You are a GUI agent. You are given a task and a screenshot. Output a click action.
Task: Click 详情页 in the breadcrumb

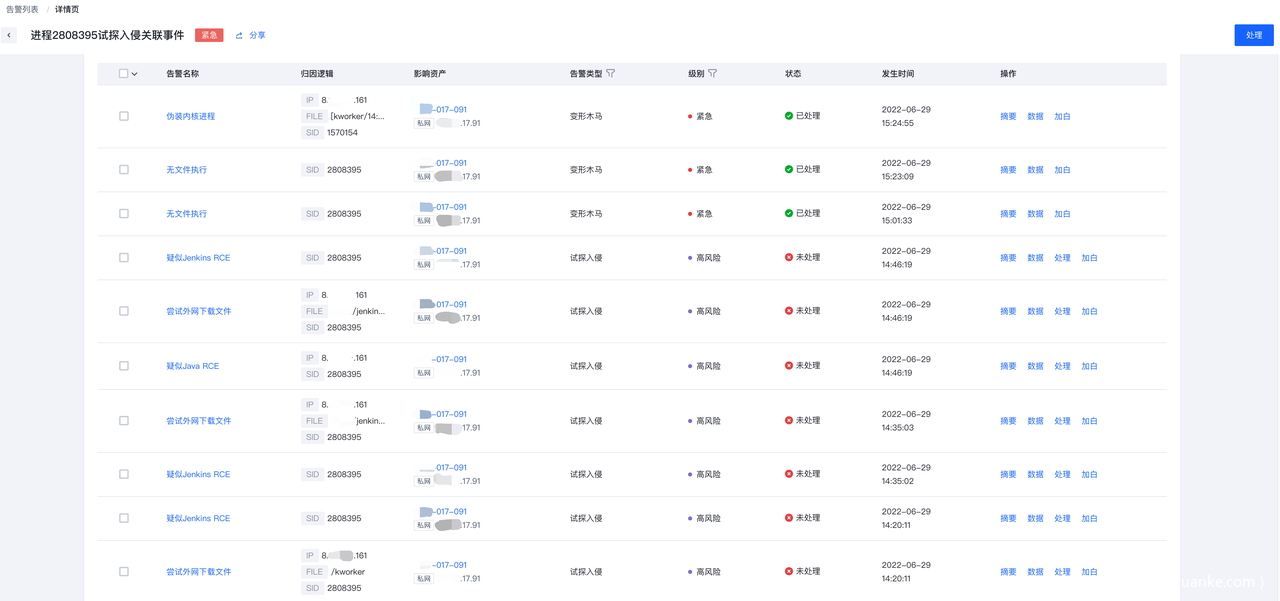click(67, 9)
